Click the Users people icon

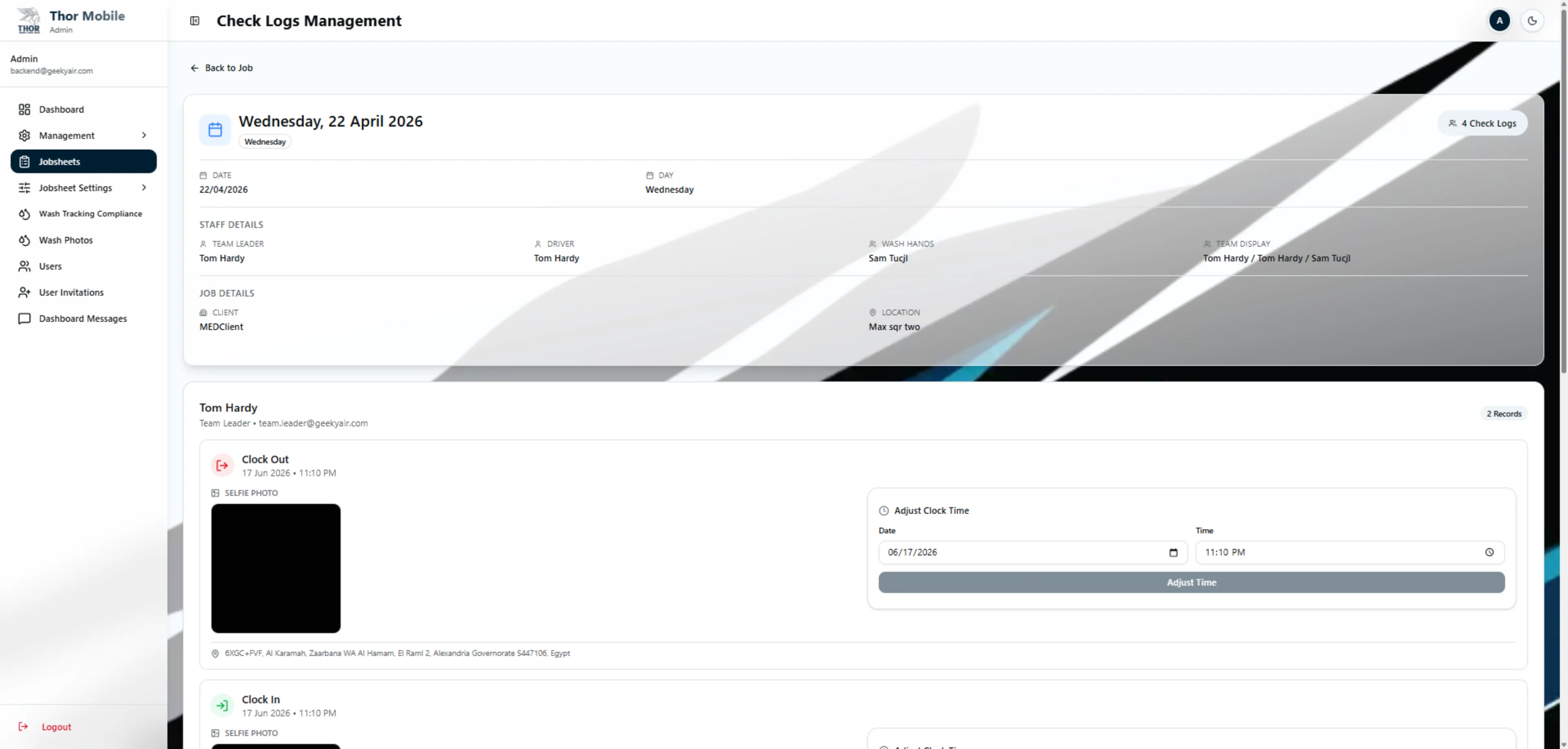(24, 266)
